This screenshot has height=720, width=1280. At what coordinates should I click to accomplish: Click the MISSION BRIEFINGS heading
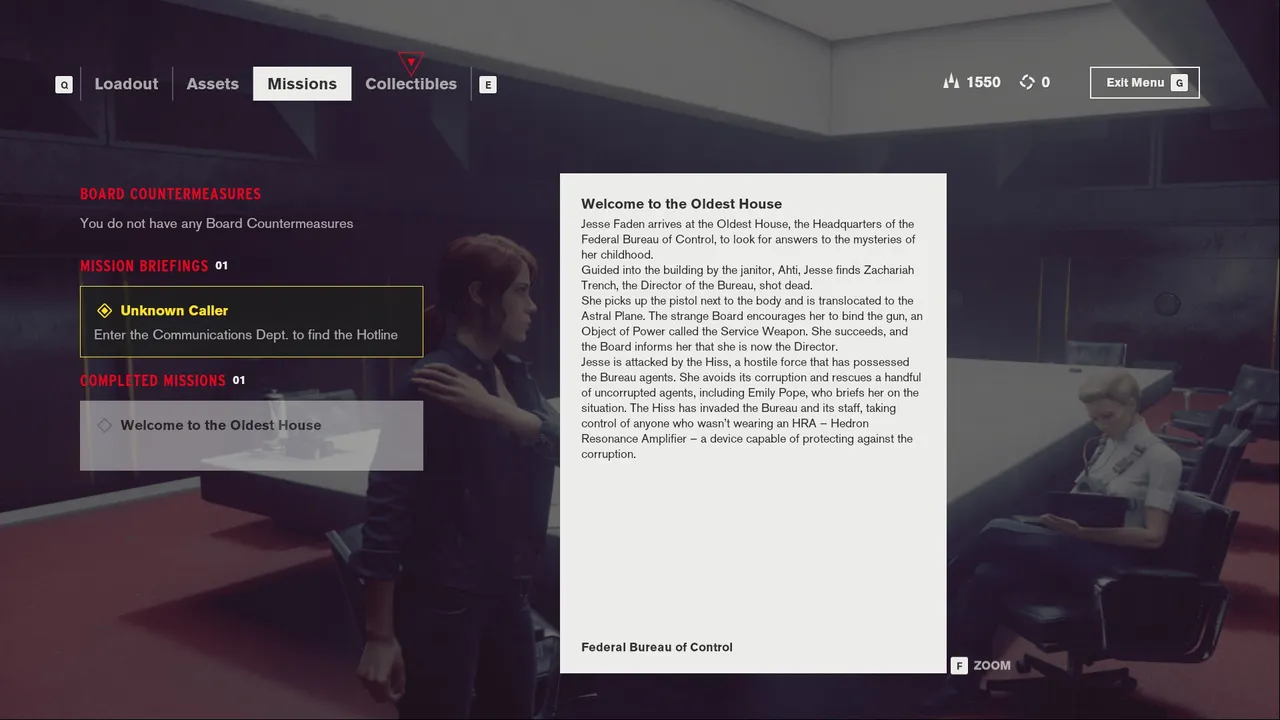[144, 266]
